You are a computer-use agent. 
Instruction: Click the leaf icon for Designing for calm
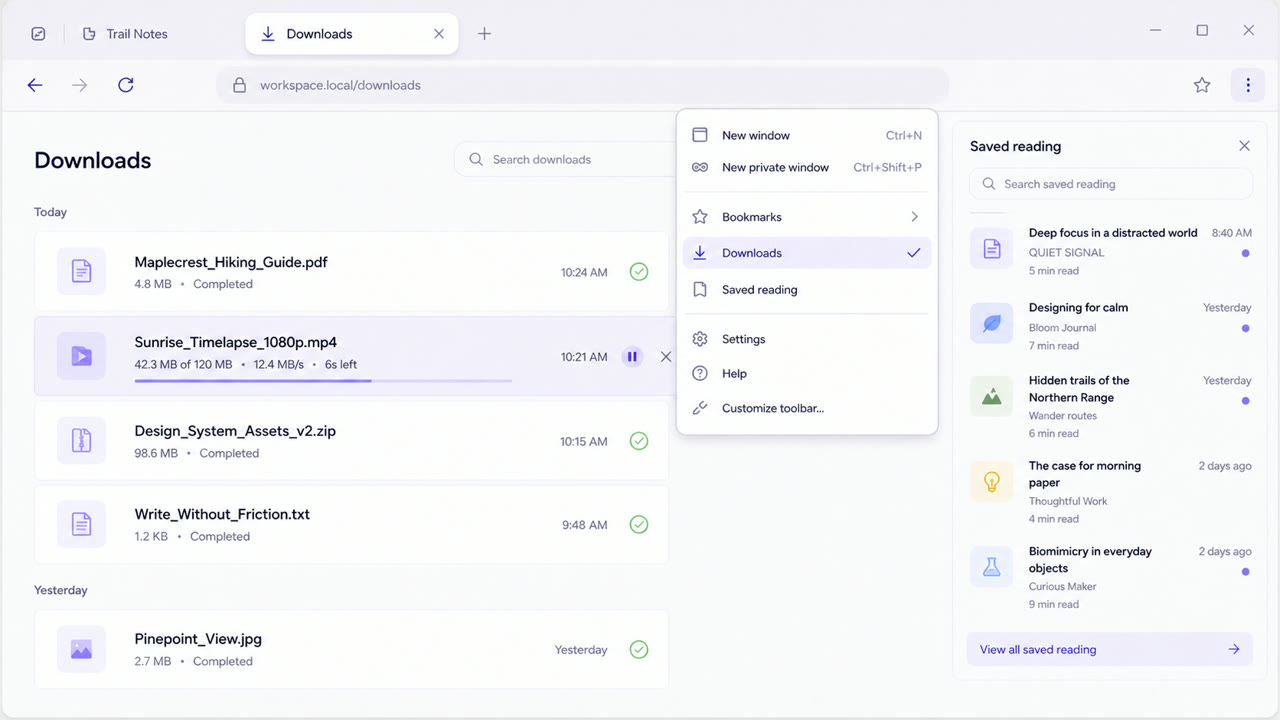click(x=991, y=323)
